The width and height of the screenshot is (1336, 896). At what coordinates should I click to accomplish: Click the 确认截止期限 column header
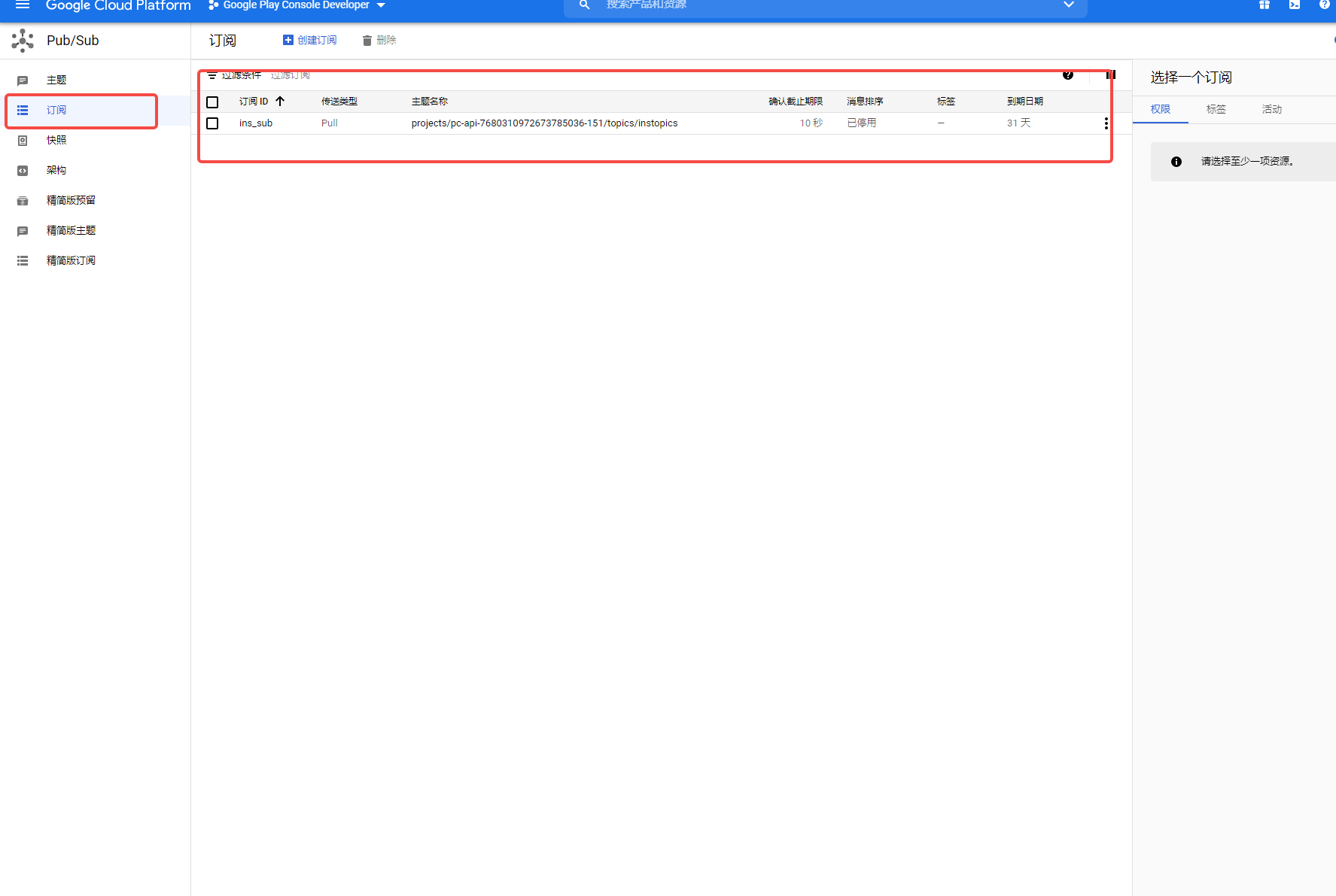(x=796, y=102)
